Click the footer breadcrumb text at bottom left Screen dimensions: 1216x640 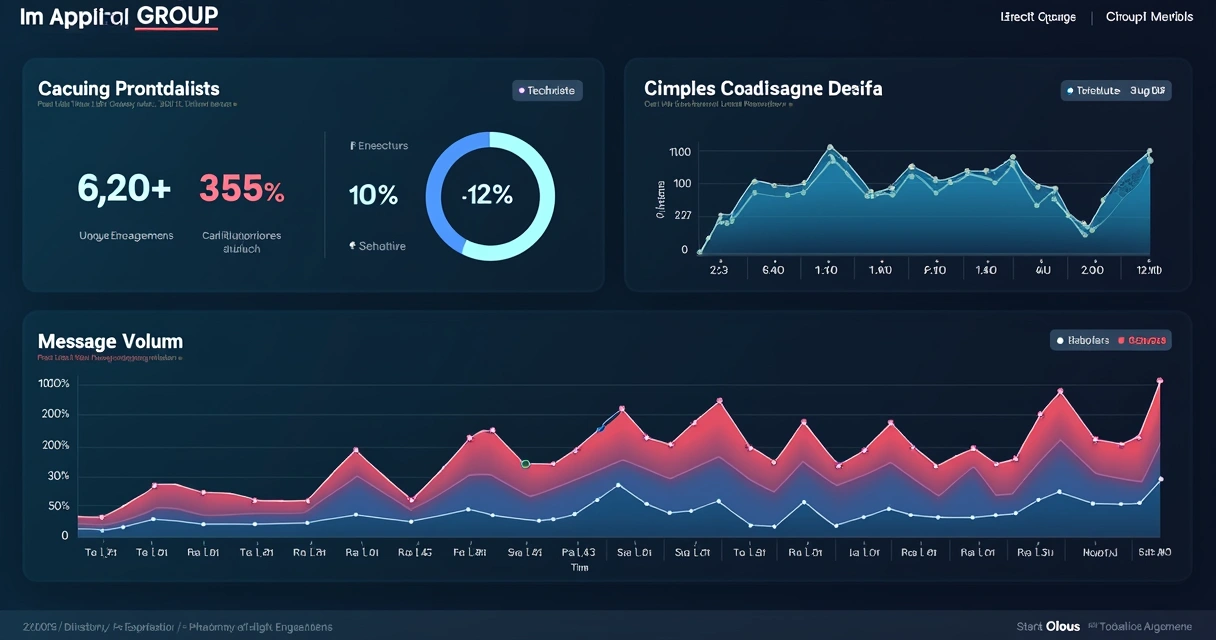[177, 627]
